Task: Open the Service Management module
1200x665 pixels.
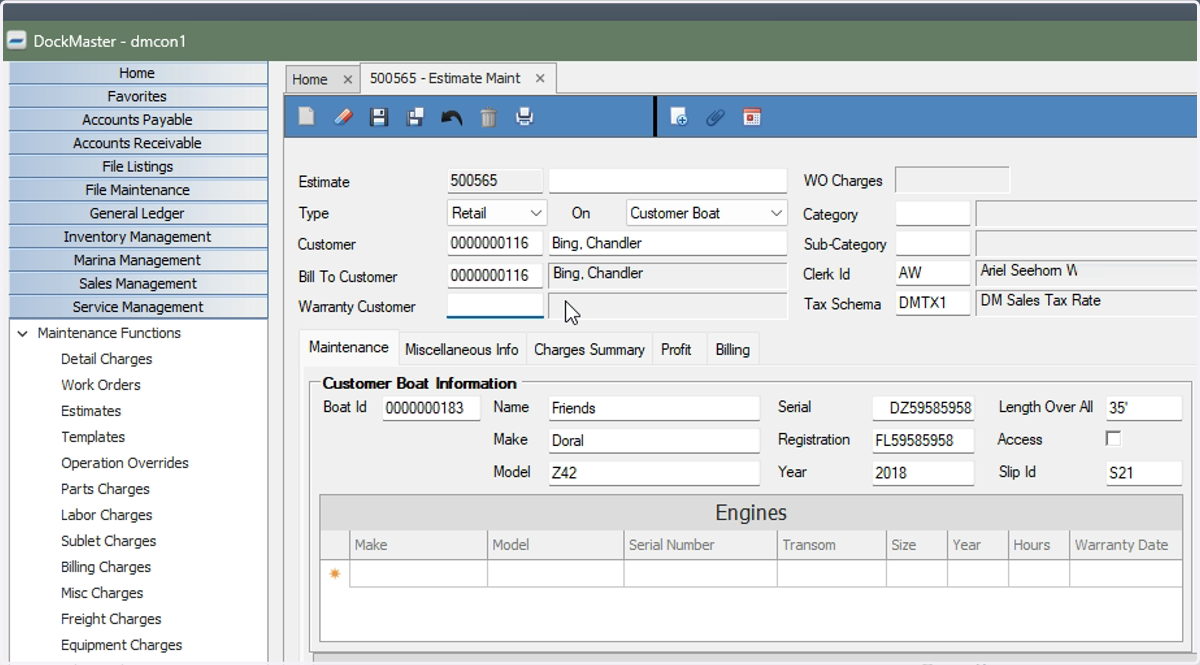Action: [138, 307]
